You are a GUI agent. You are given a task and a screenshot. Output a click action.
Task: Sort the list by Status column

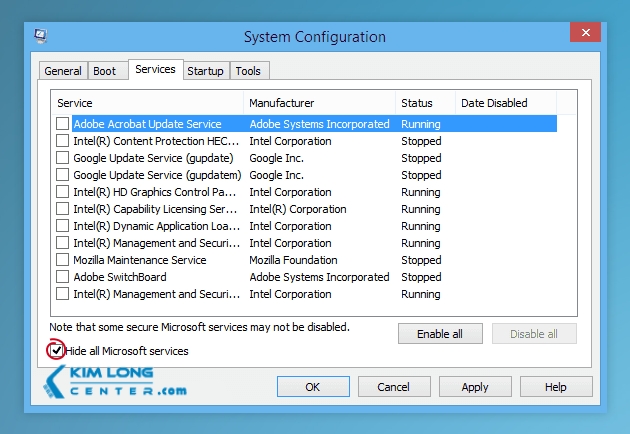coord(423,103)
